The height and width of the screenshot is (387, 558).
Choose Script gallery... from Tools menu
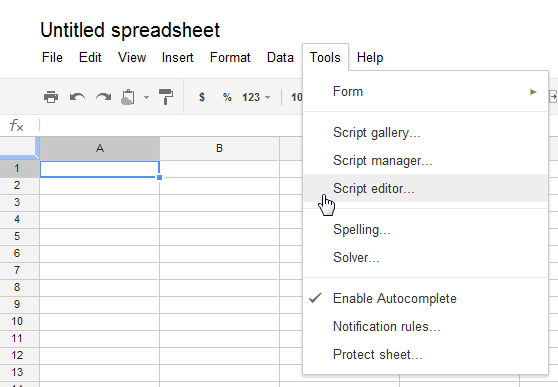tap(425, 132)
